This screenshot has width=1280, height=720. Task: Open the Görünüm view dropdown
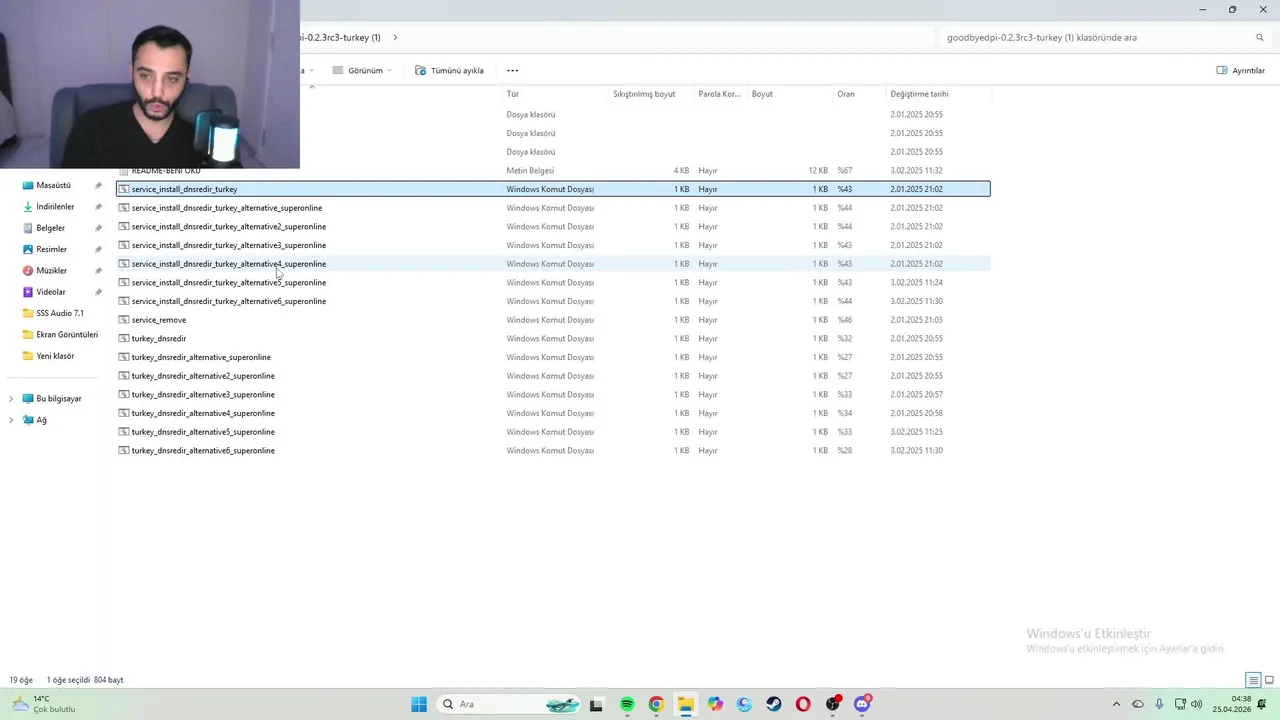coord(362,70)
